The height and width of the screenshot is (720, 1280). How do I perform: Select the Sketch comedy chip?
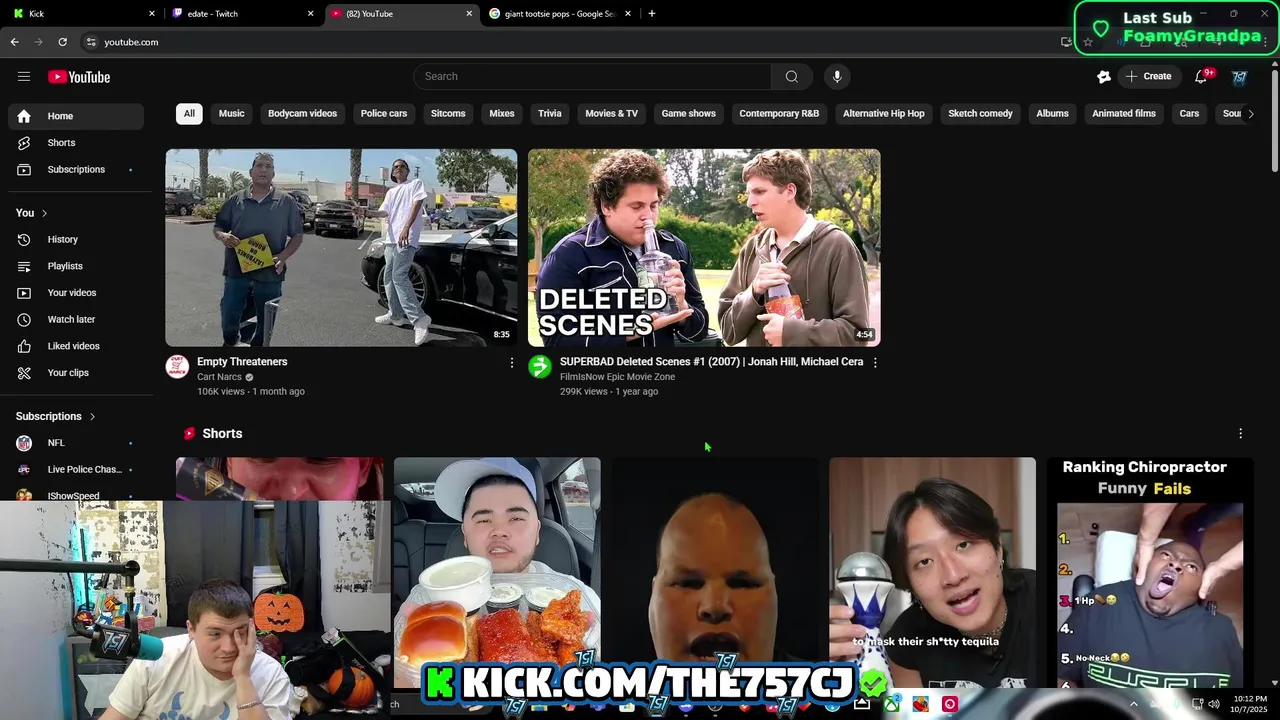980,114
